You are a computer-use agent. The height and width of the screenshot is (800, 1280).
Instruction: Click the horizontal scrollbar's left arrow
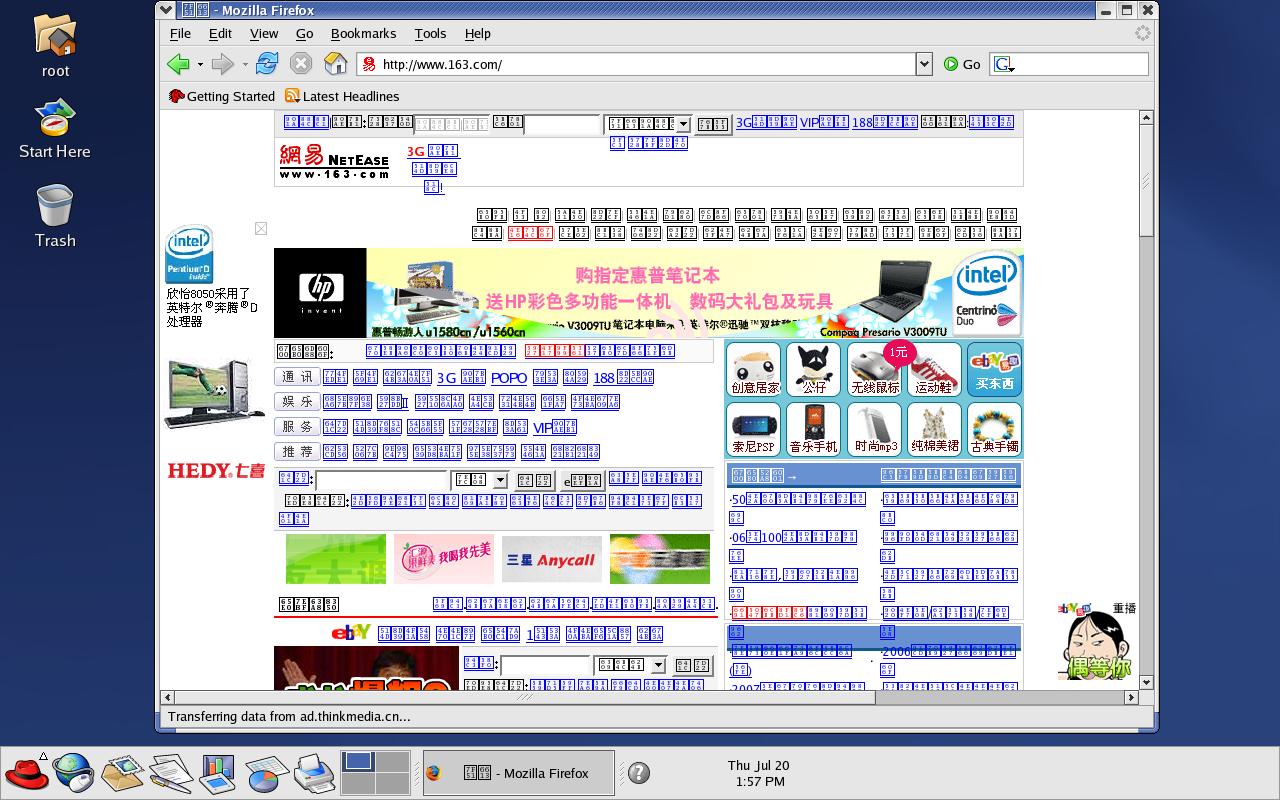tap(167, 697)
